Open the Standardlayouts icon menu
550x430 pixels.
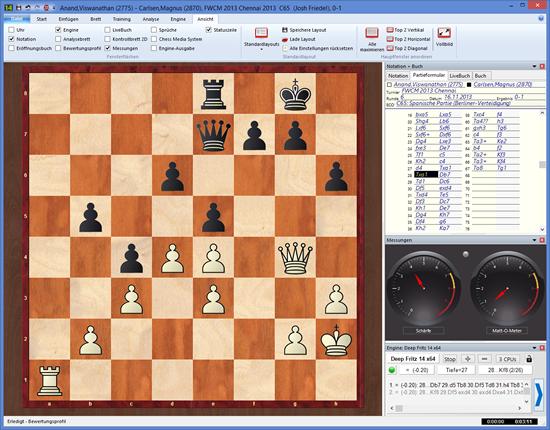[x=261, y=33]
